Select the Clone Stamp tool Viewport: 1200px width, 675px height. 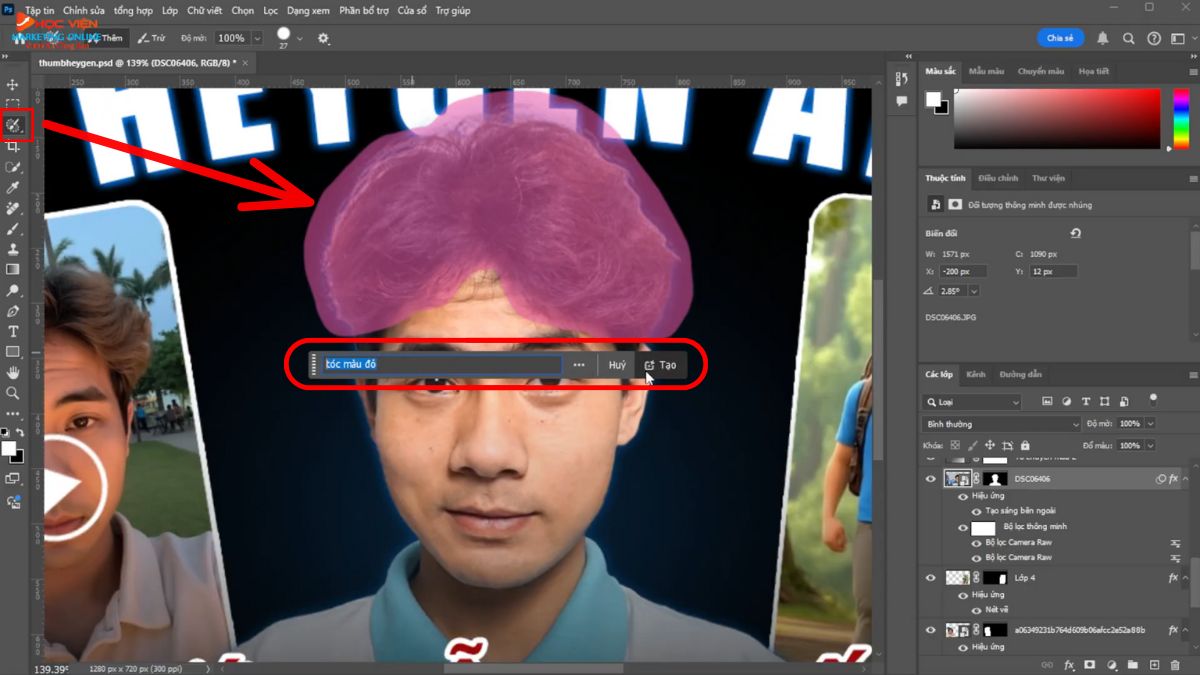(13, 249)
